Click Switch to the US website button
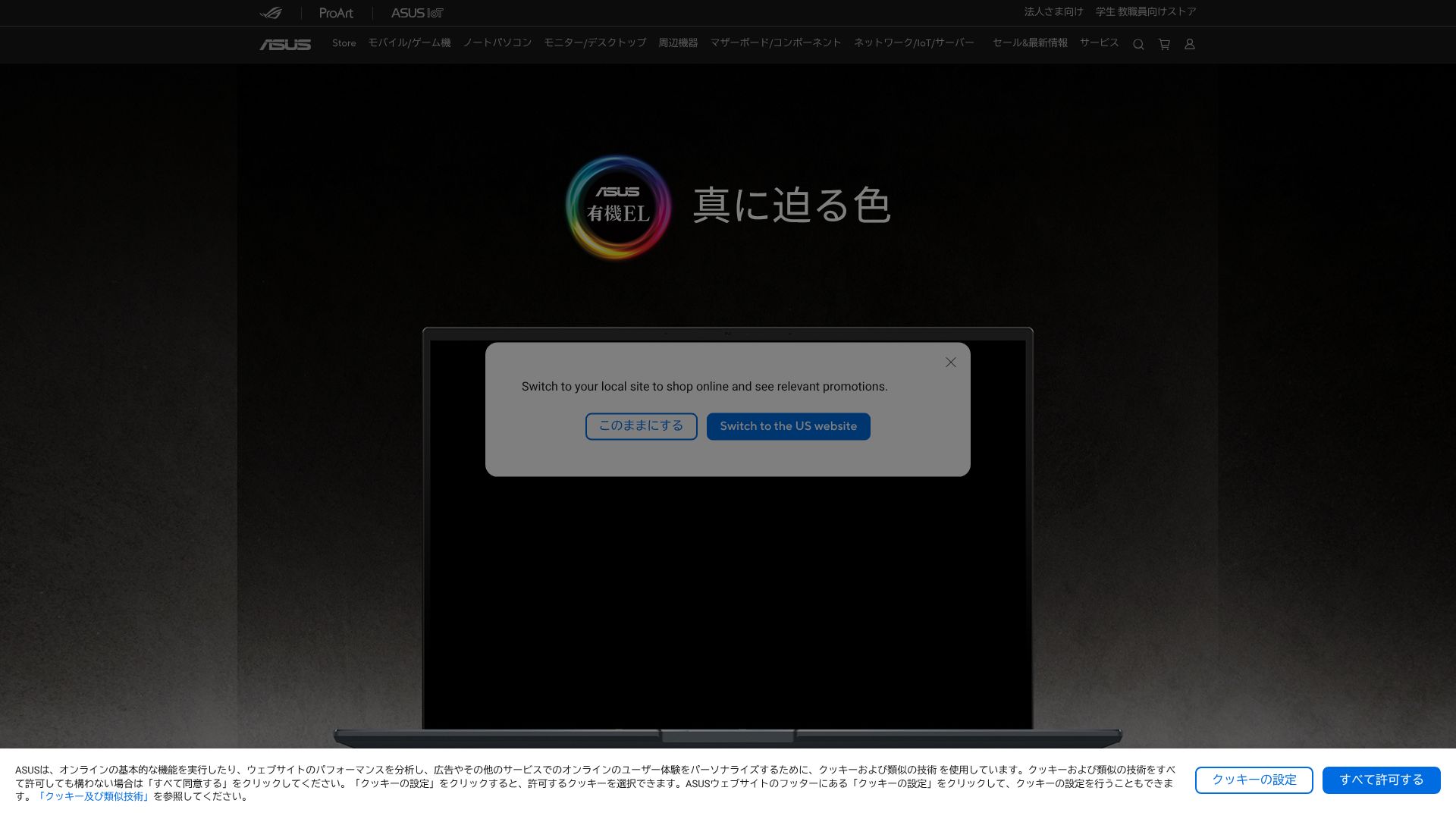 [x=789, y=426]
